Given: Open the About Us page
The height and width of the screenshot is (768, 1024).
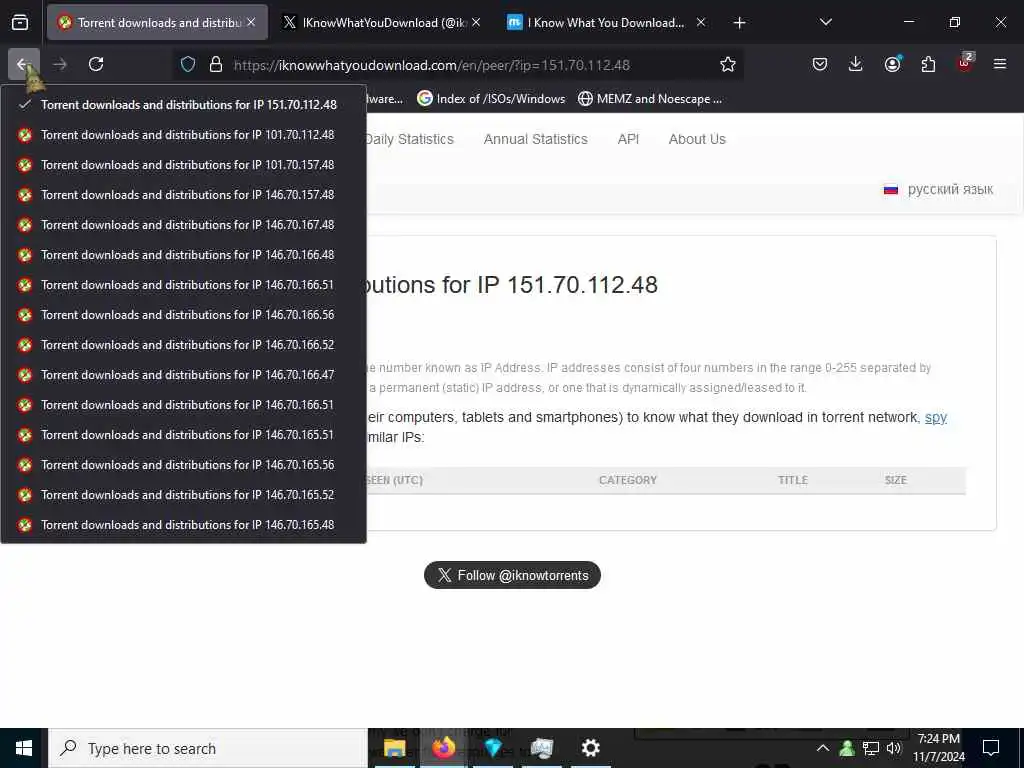Looking at the screenshot, I should coord(697,139).
